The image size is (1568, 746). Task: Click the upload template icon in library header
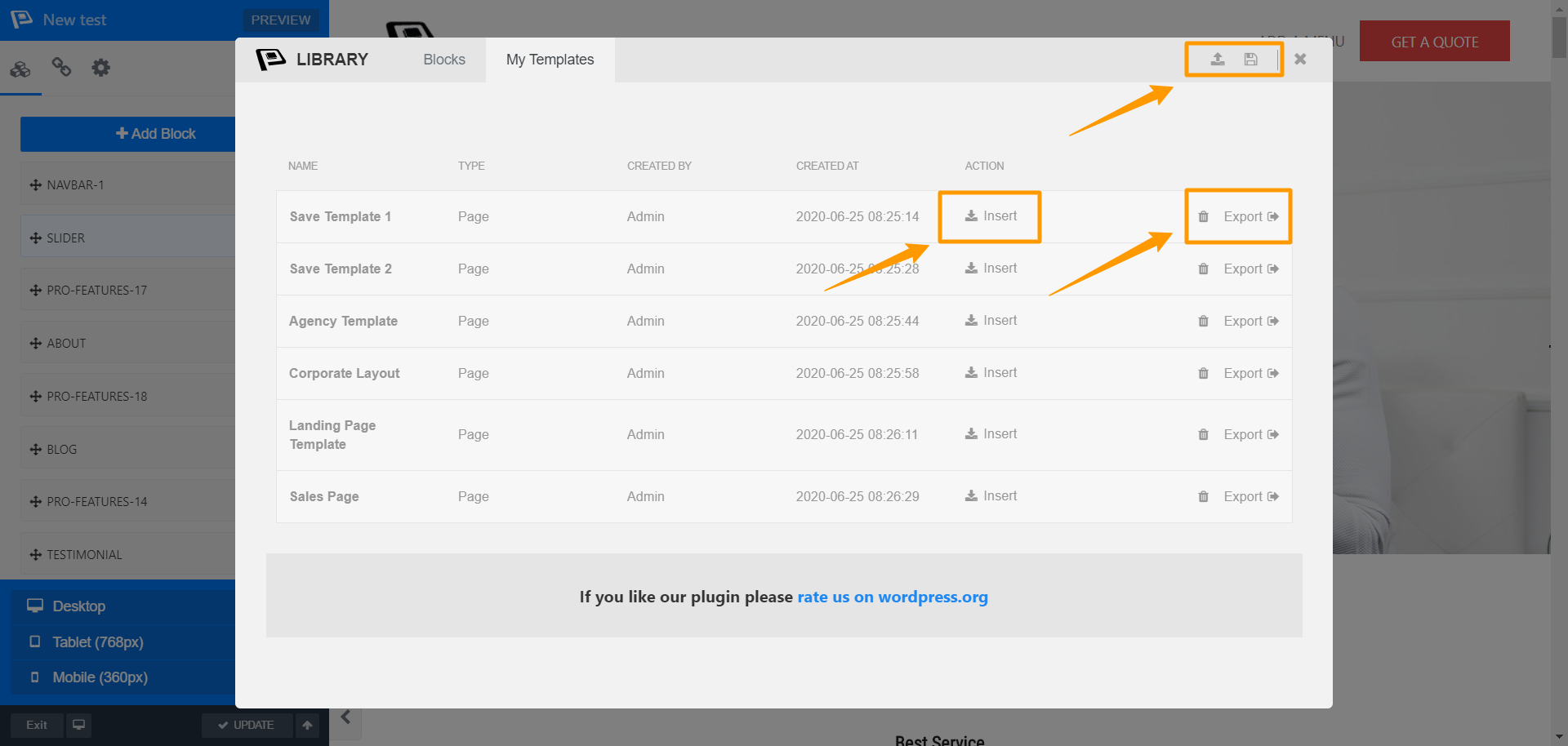click(x=1217, y=59)
